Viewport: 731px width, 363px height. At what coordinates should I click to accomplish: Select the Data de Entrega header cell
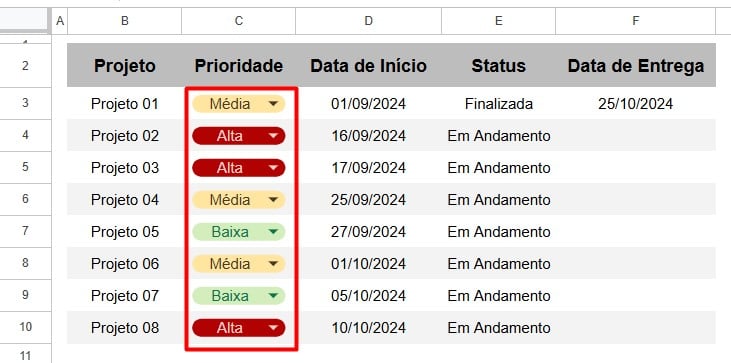(635, 66)
